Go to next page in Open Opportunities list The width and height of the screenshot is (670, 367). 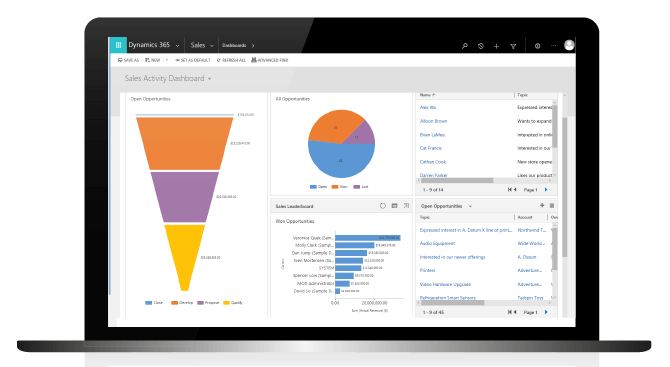tap(546, 312)
